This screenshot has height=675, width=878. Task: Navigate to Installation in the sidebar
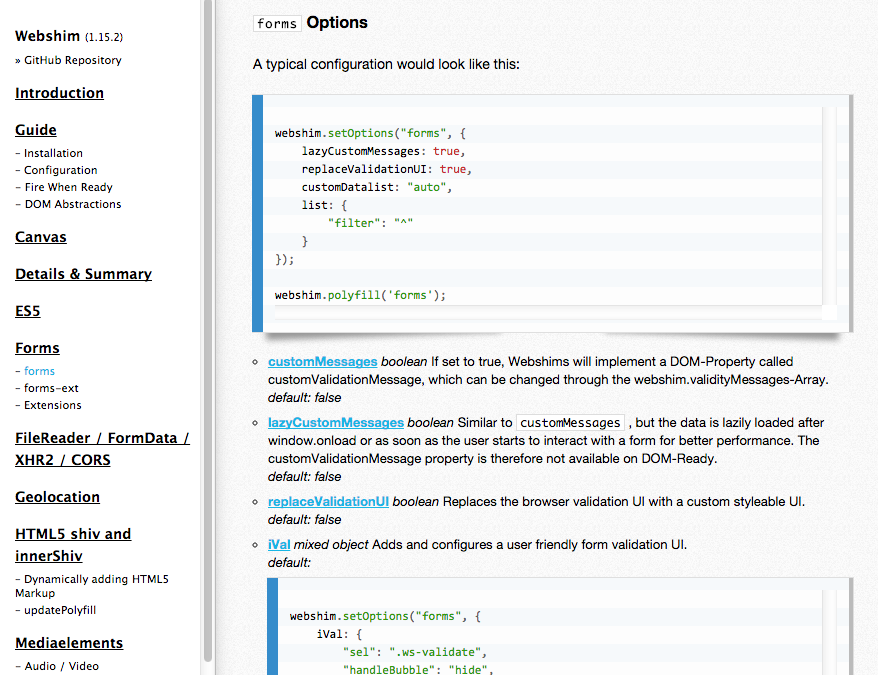(x=53, y=153)
